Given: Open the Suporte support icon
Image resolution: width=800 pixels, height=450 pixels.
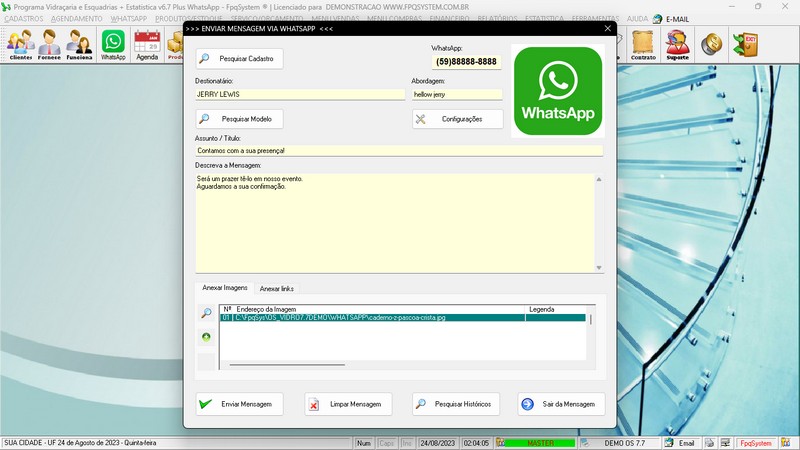Looking at the screenshot, I should click(678, 45).
